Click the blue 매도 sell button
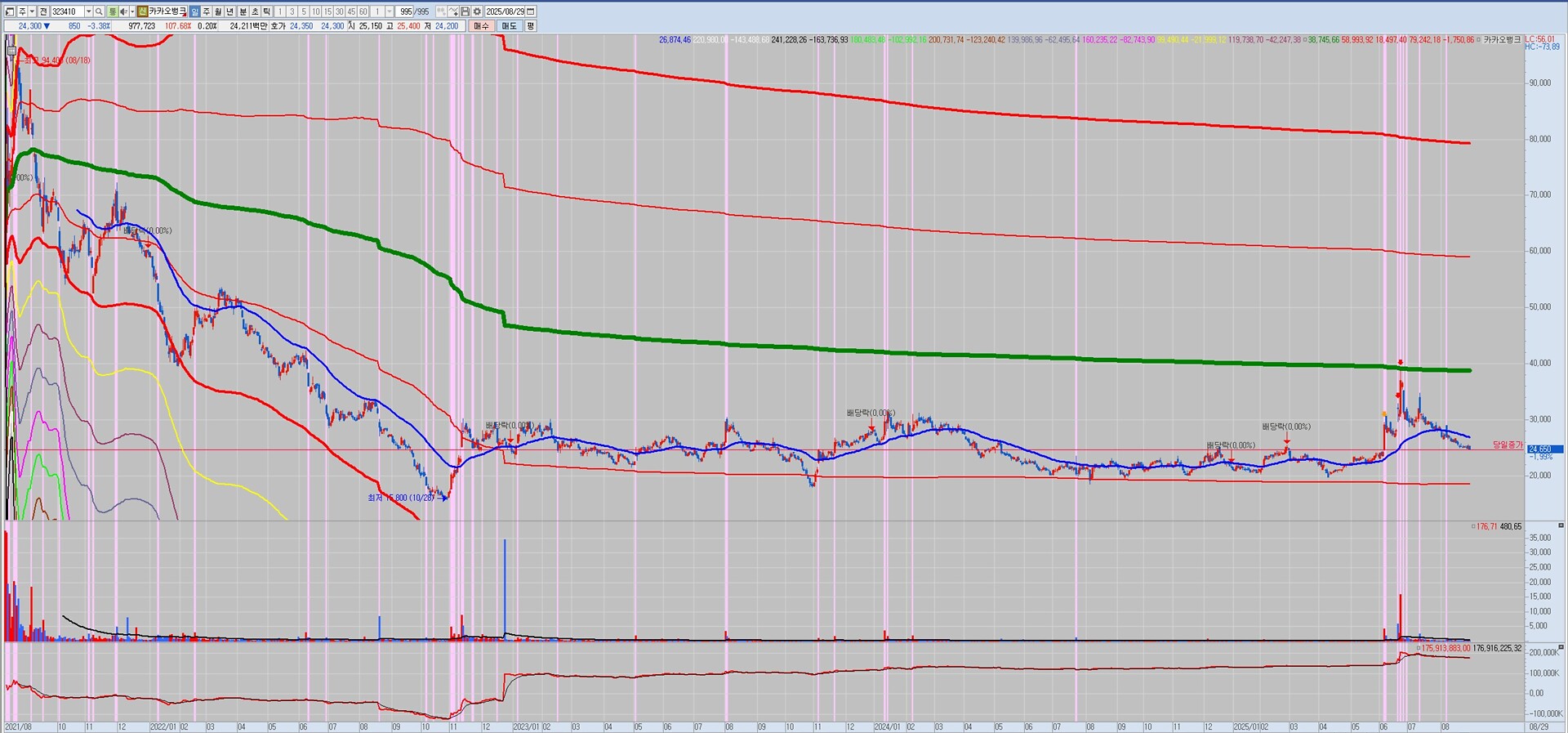This screenshot has width=1568, height=733. click(x=509, y=26)
